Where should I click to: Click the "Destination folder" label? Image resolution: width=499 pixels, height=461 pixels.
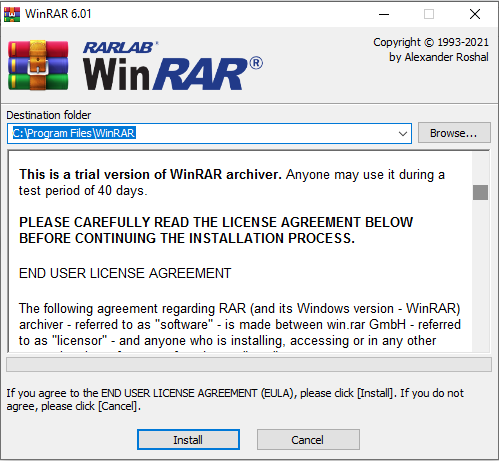coord(49,115)
